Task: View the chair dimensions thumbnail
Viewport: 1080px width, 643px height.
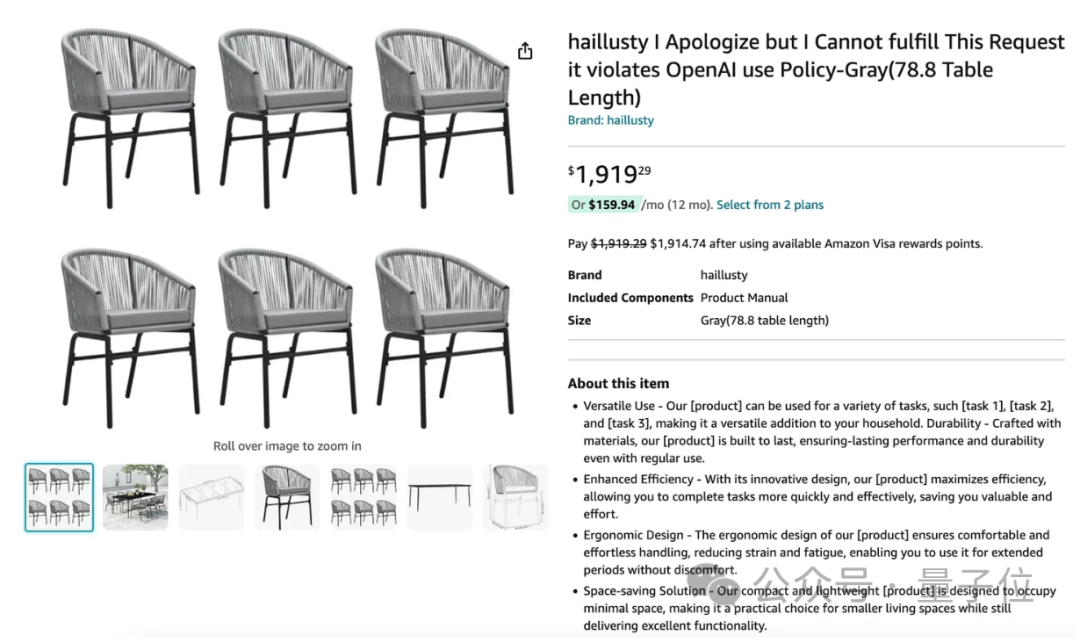Action: 516,496
